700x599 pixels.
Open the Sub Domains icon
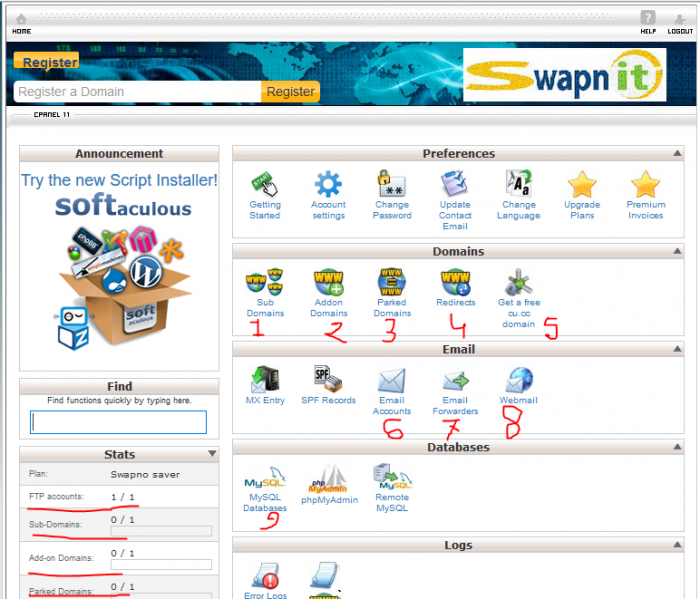265,282
